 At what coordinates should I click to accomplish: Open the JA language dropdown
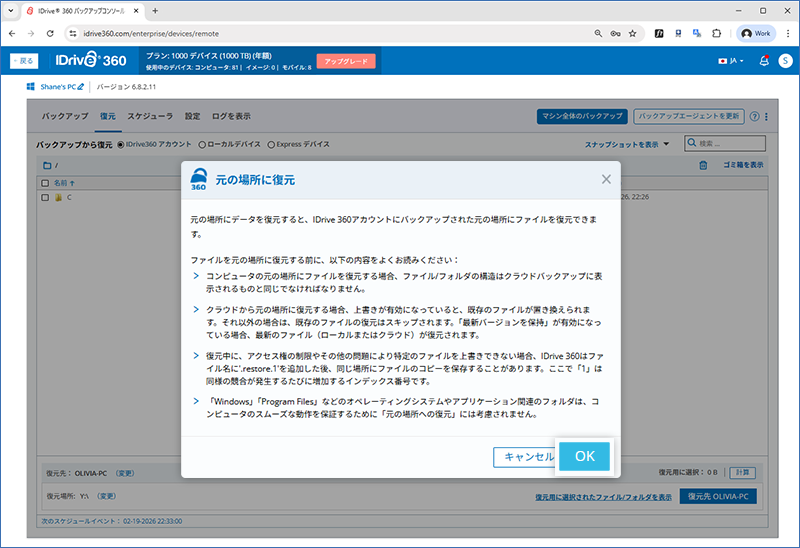pyautogui.click(x=731, y=61)
